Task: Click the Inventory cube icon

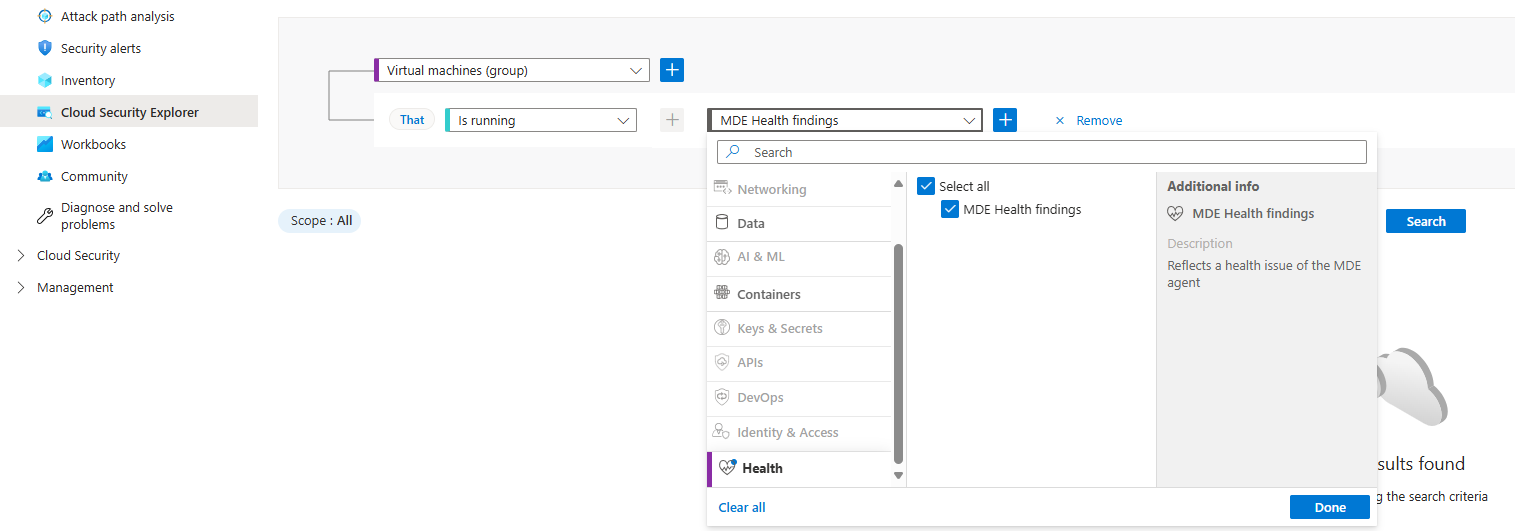Action: pyautogui.click(x=44, y=80)
